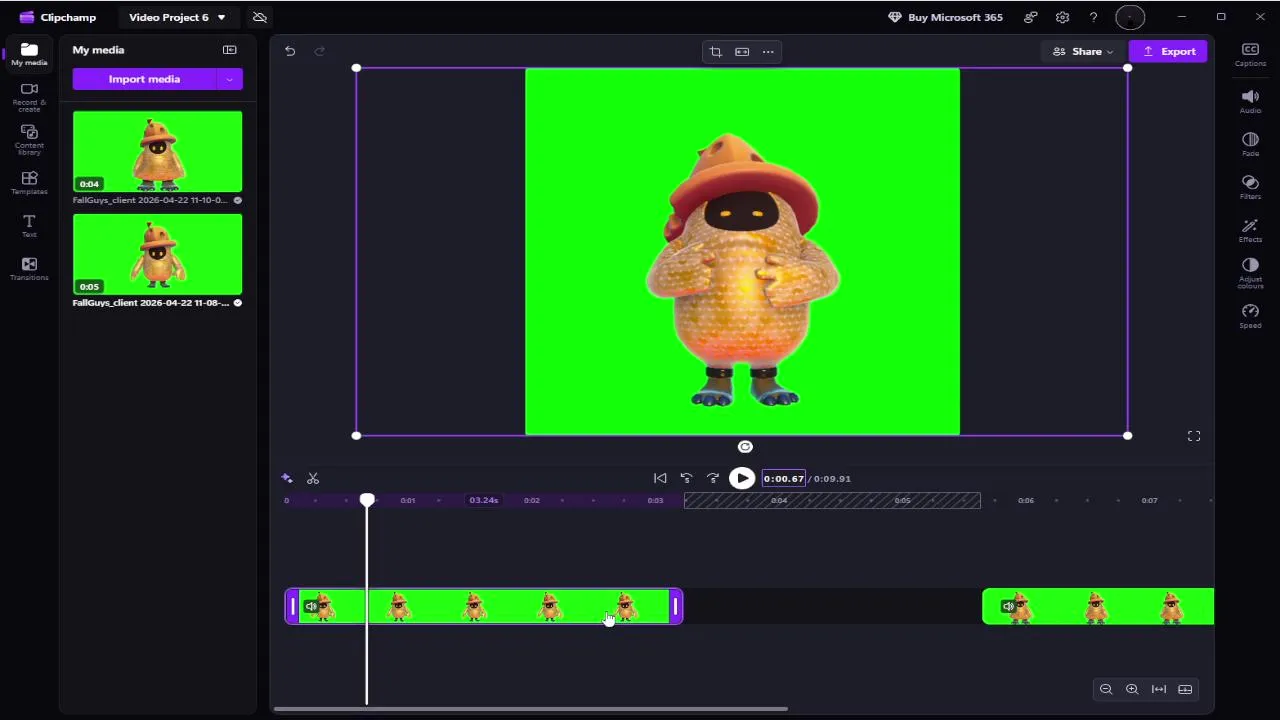Image resolution: width=1280 pixels, height=720 pixels.
Task: Open the feedback people icon
Action: [1031, 17]
